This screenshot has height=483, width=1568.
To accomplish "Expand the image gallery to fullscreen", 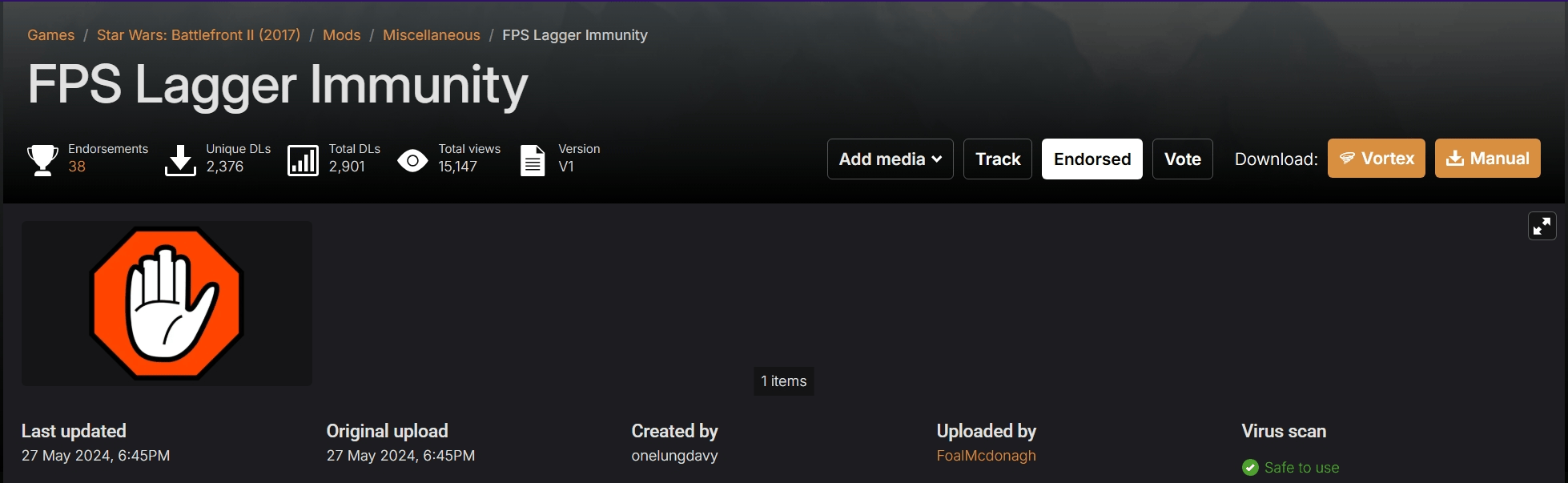I will pyautogui.click(x=1542, y=226).
